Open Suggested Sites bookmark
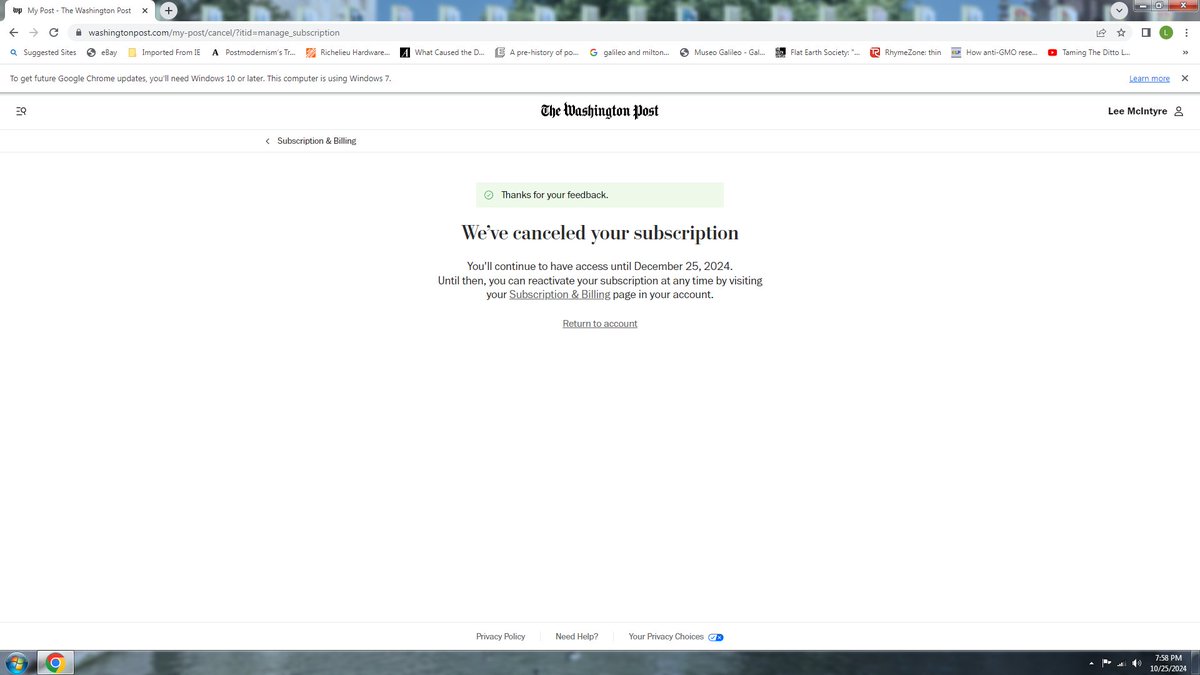Viewport: 1200px width, 675px height. tap(42, 52)
